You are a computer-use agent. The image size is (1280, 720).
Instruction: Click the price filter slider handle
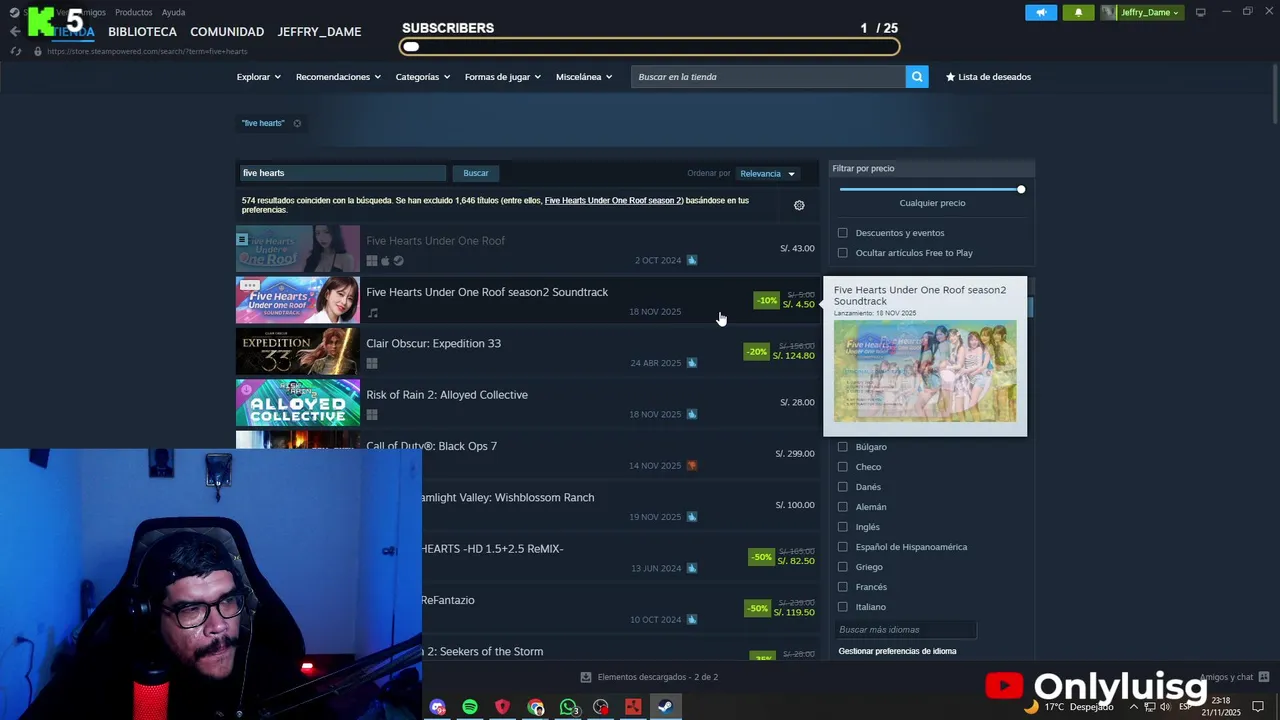point(1021,189)
